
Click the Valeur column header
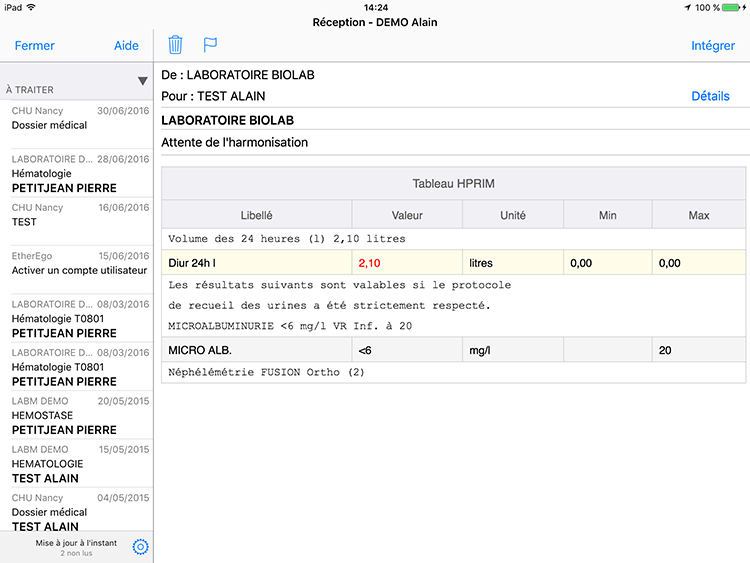tap(406, 215)
